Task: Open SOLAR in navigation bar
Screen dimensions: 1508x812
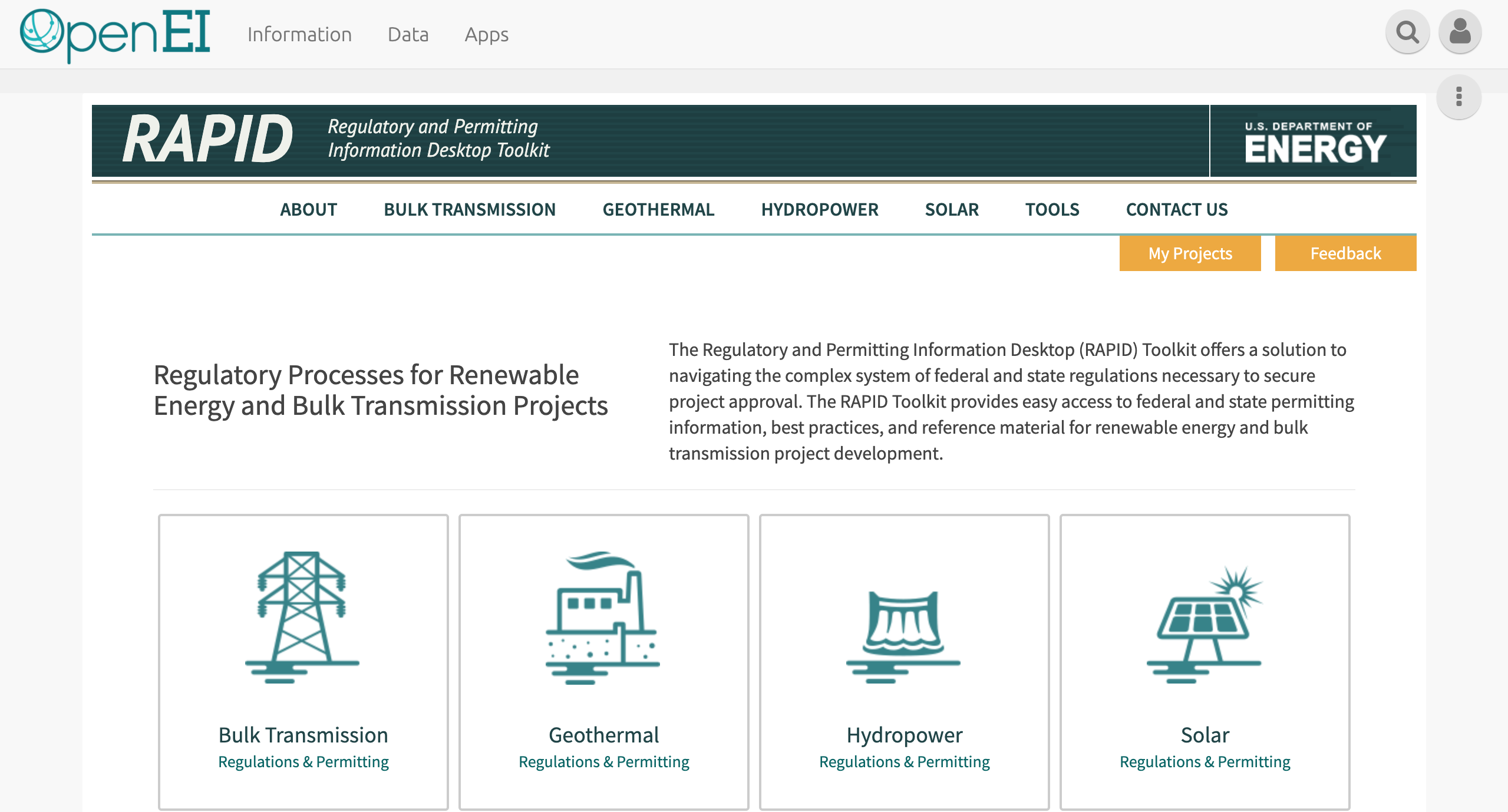Action: point(952,209)
